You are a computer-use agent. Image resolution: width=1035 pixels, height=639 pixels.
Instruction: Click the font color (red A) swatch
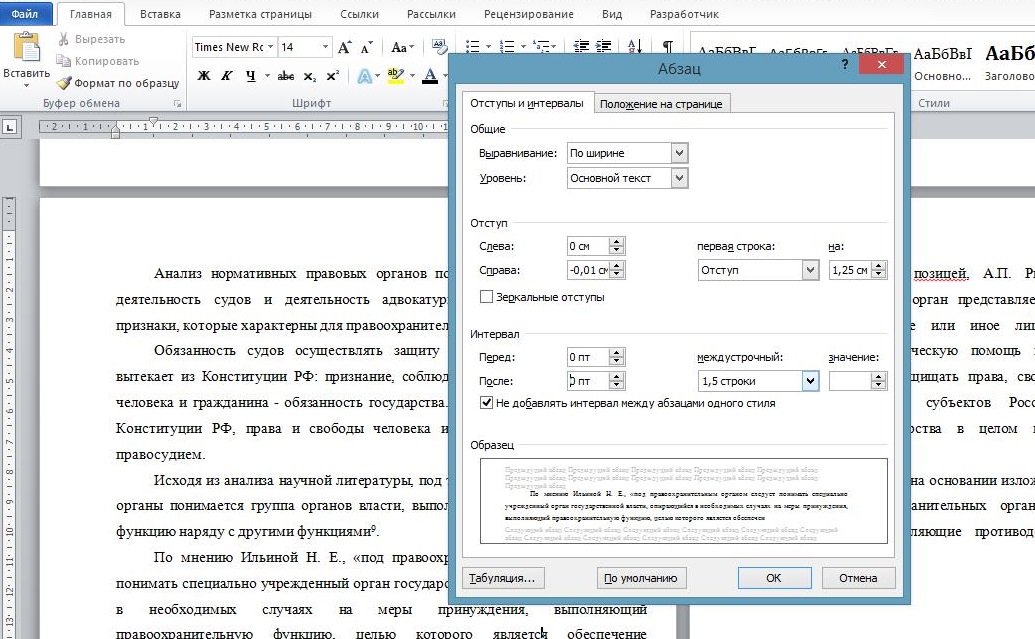[x=430, y=76]
